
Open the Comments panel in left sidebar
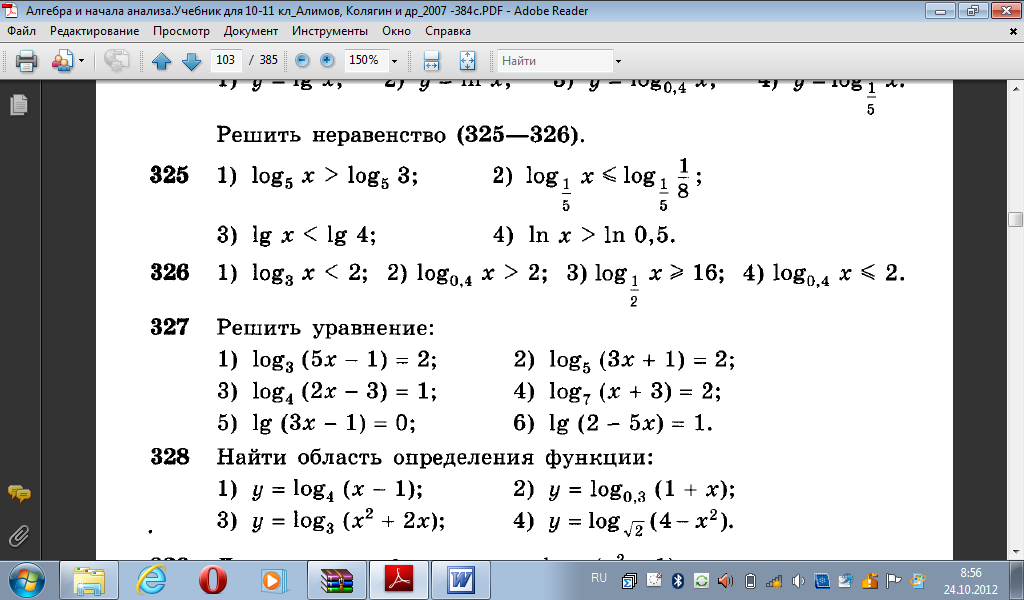point(19,494)
